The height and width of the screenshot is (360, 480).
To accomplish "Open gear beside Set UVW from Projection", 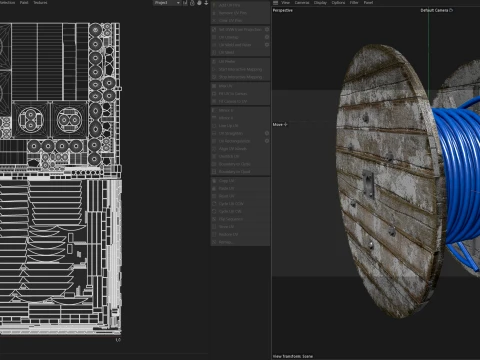I will [x=267, y=29].
